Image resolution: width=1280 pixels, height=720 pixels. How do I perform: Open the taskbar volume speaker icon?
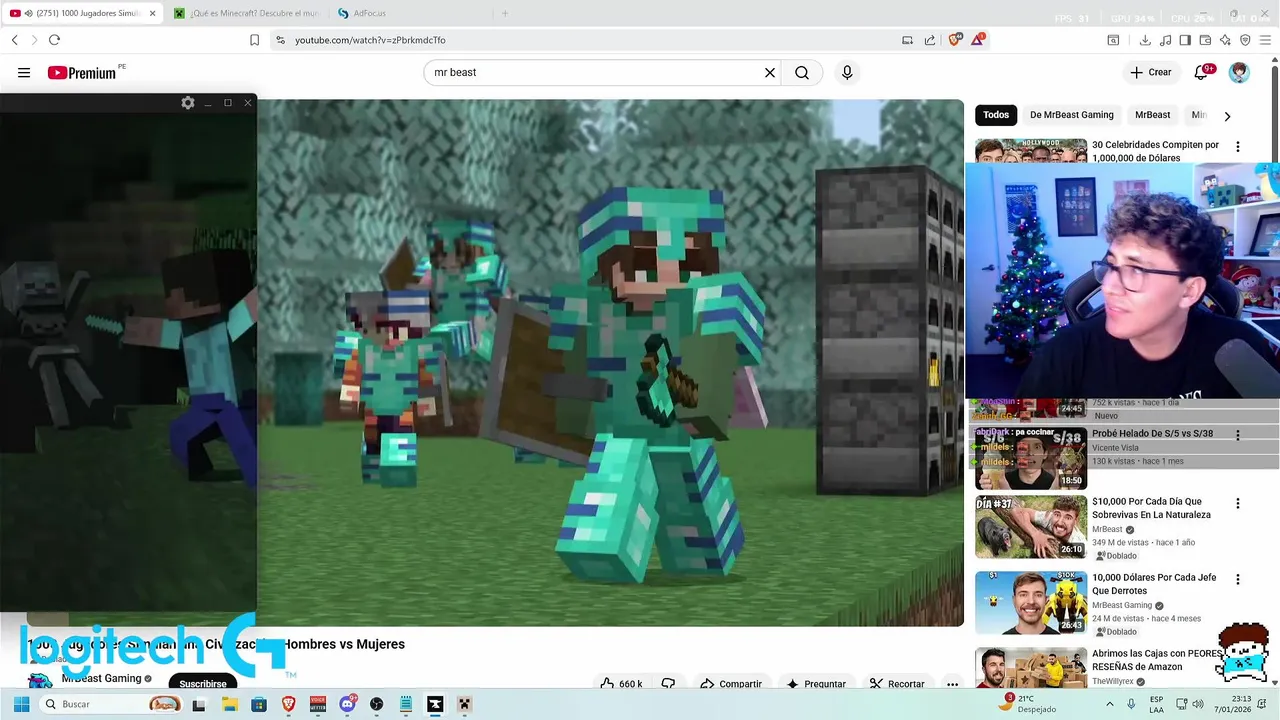[1198, 704]
